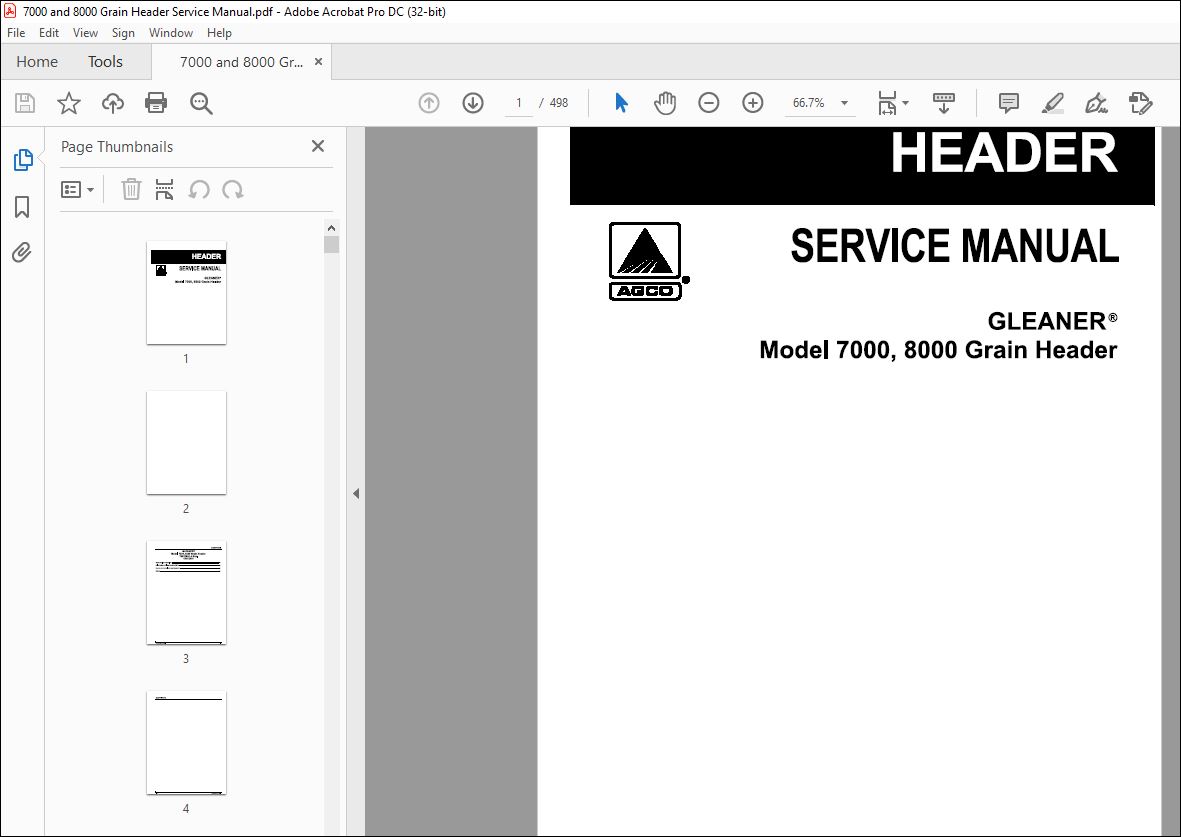The width and height of the screenshot is (1181, 837).
Task: Click the print pages thumbnail icon
Action: tap(164, 189)
